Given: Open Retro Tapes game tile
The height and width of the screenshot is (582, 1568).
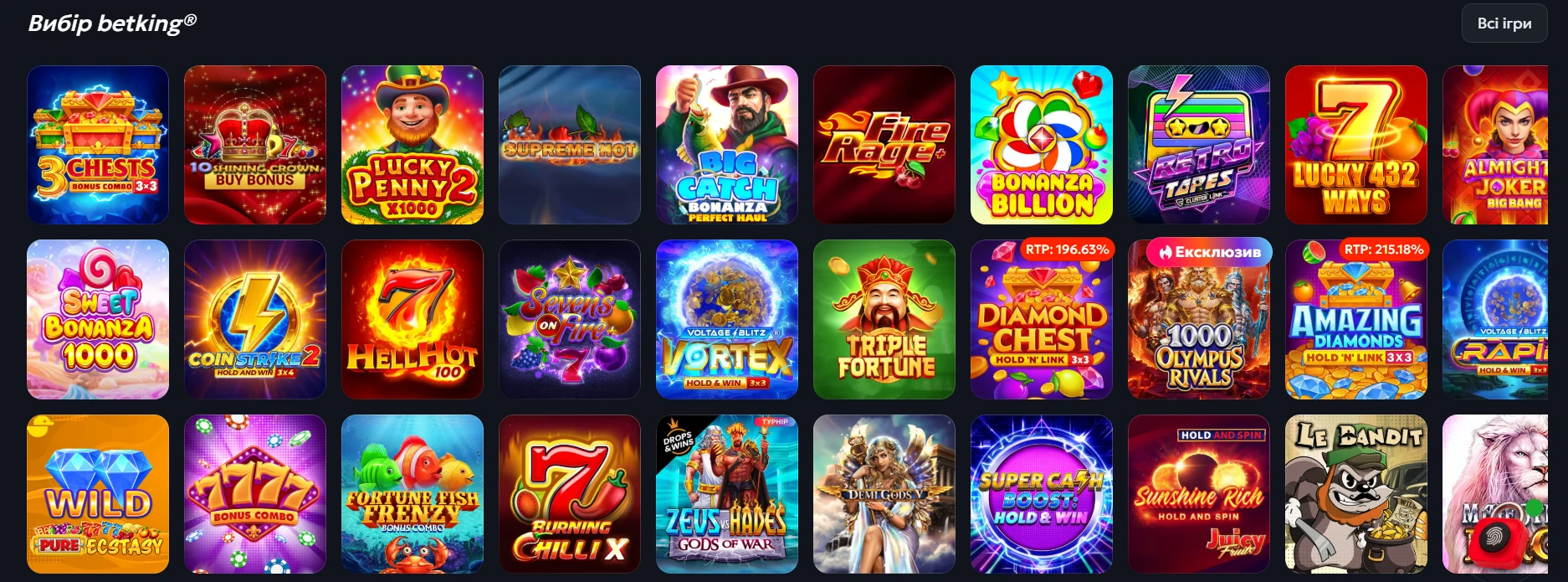Looking at the screenshot, I should pyautogui.click(x=1199, y=145).
